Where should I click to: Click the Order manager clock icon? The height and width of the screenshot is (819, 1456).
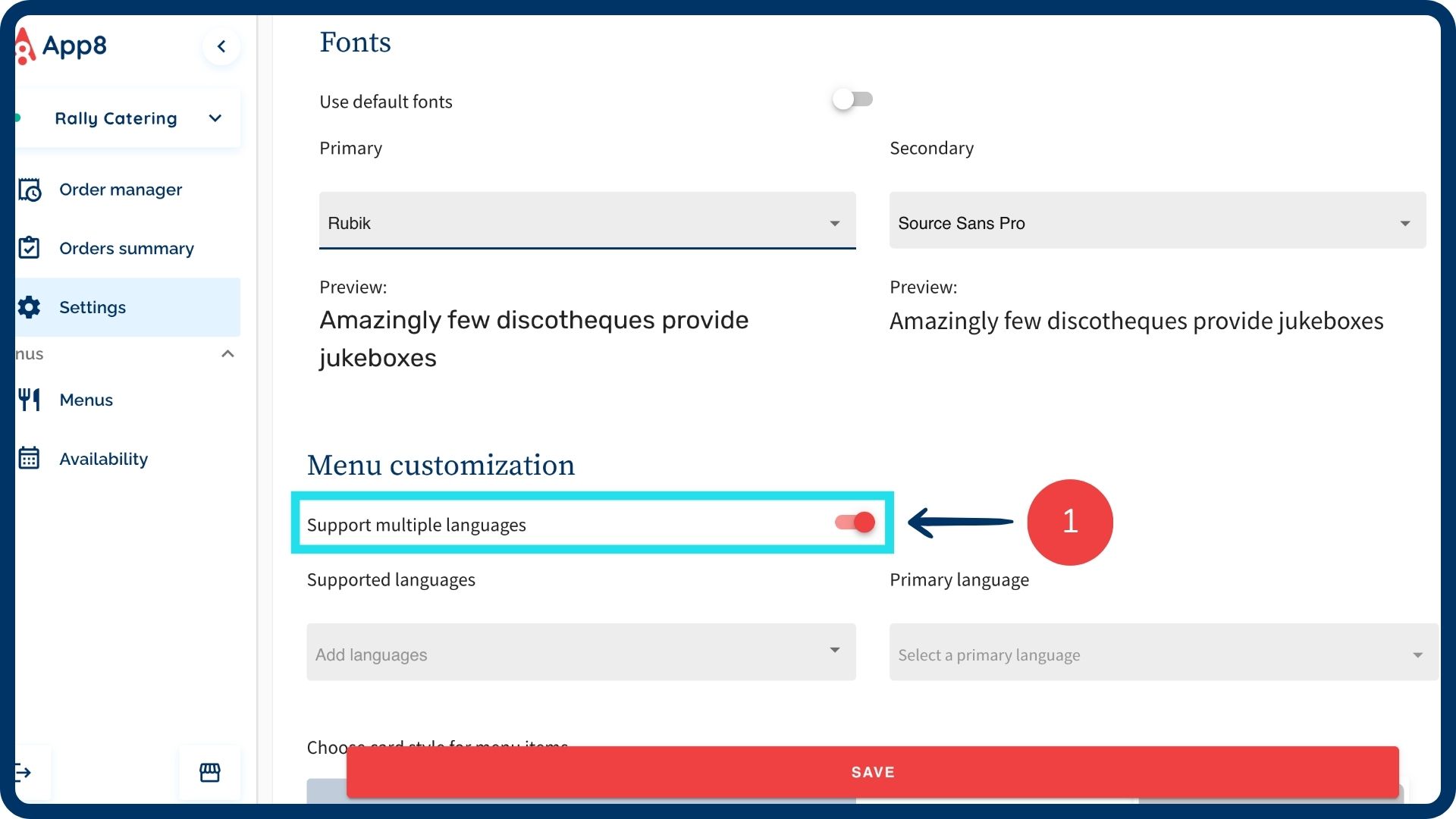point(30,190)
